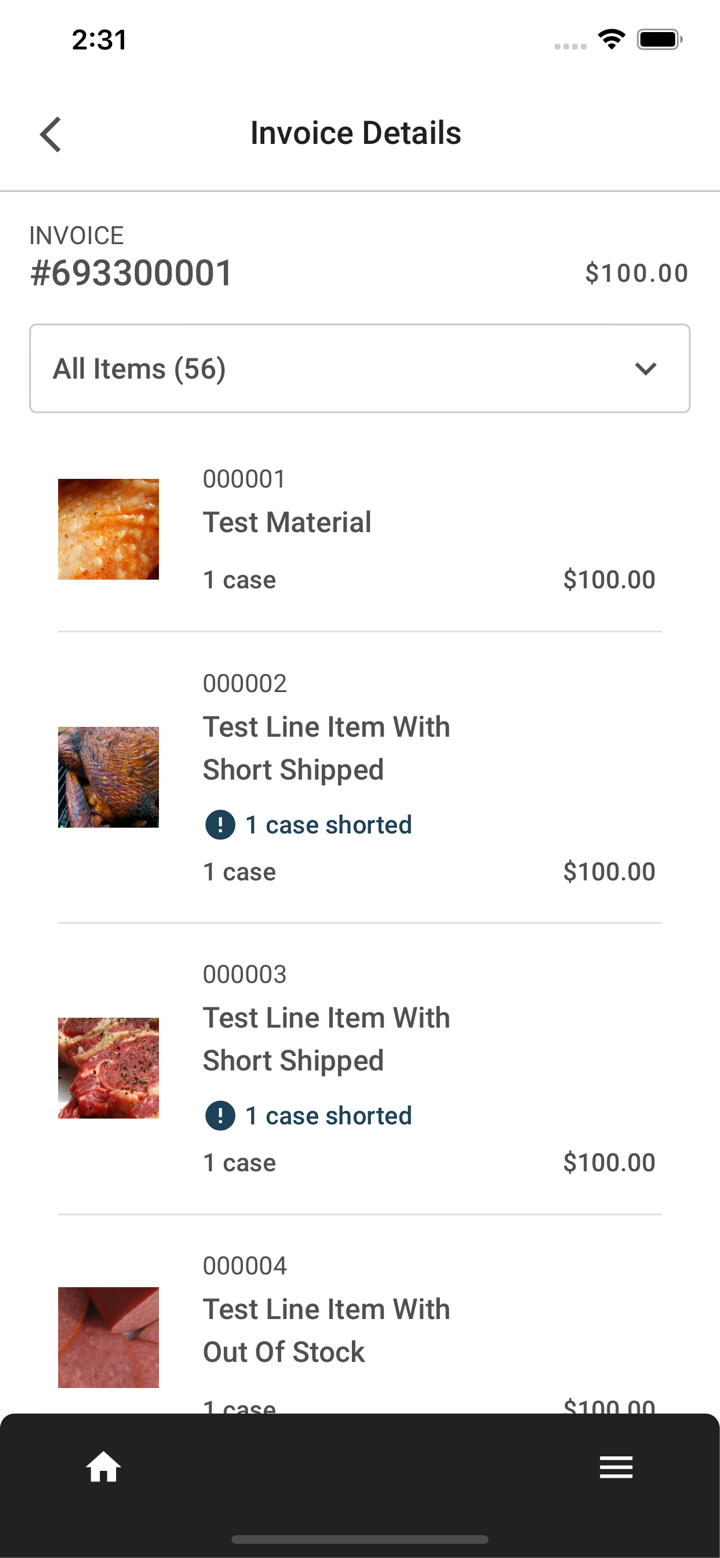720x1558 pixels.
Task: Tap alert icon on item 000003
Action: pyautogui.click(x=220, y=1116)
